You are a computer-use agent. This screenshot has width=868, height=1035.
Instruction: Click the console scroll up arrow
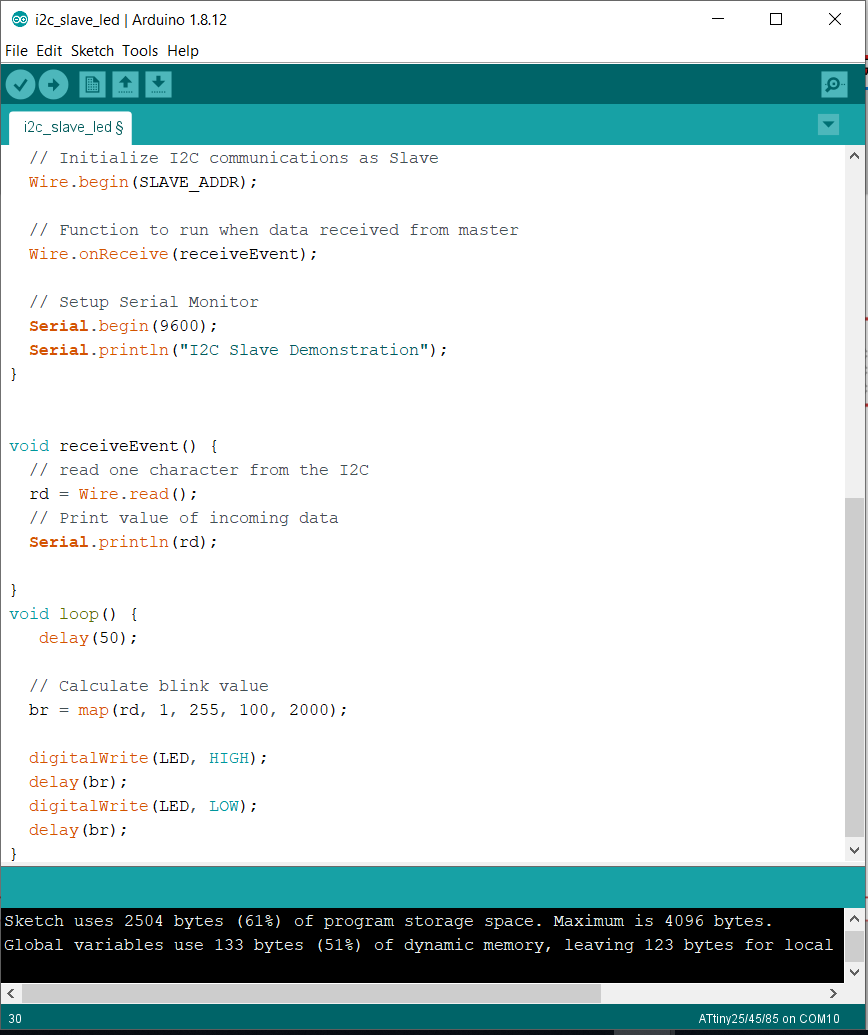(x=854, y=918)
